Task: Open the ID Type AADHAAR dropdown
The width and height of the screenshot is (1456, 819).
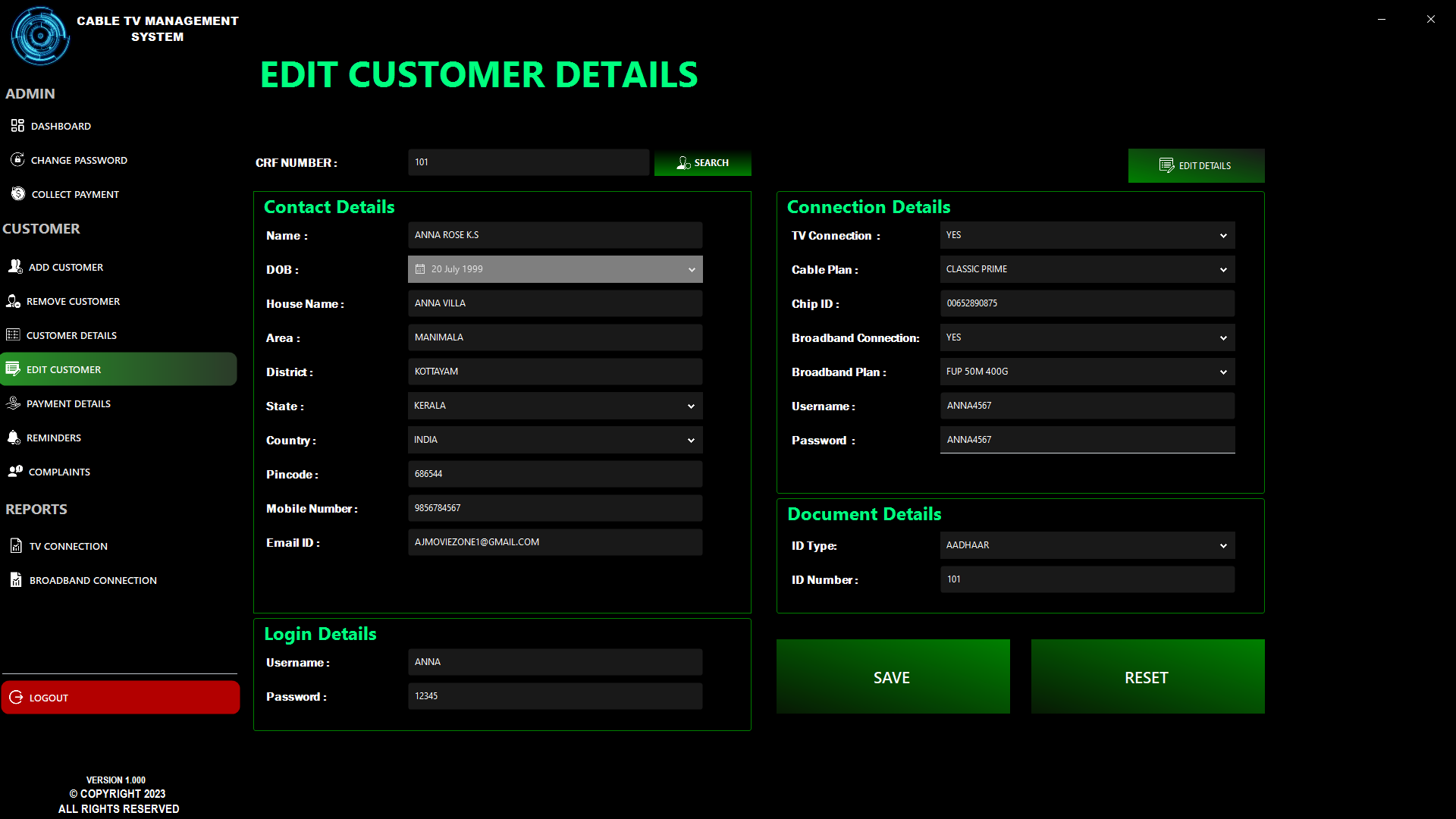Action: (x=1222, y=546)
